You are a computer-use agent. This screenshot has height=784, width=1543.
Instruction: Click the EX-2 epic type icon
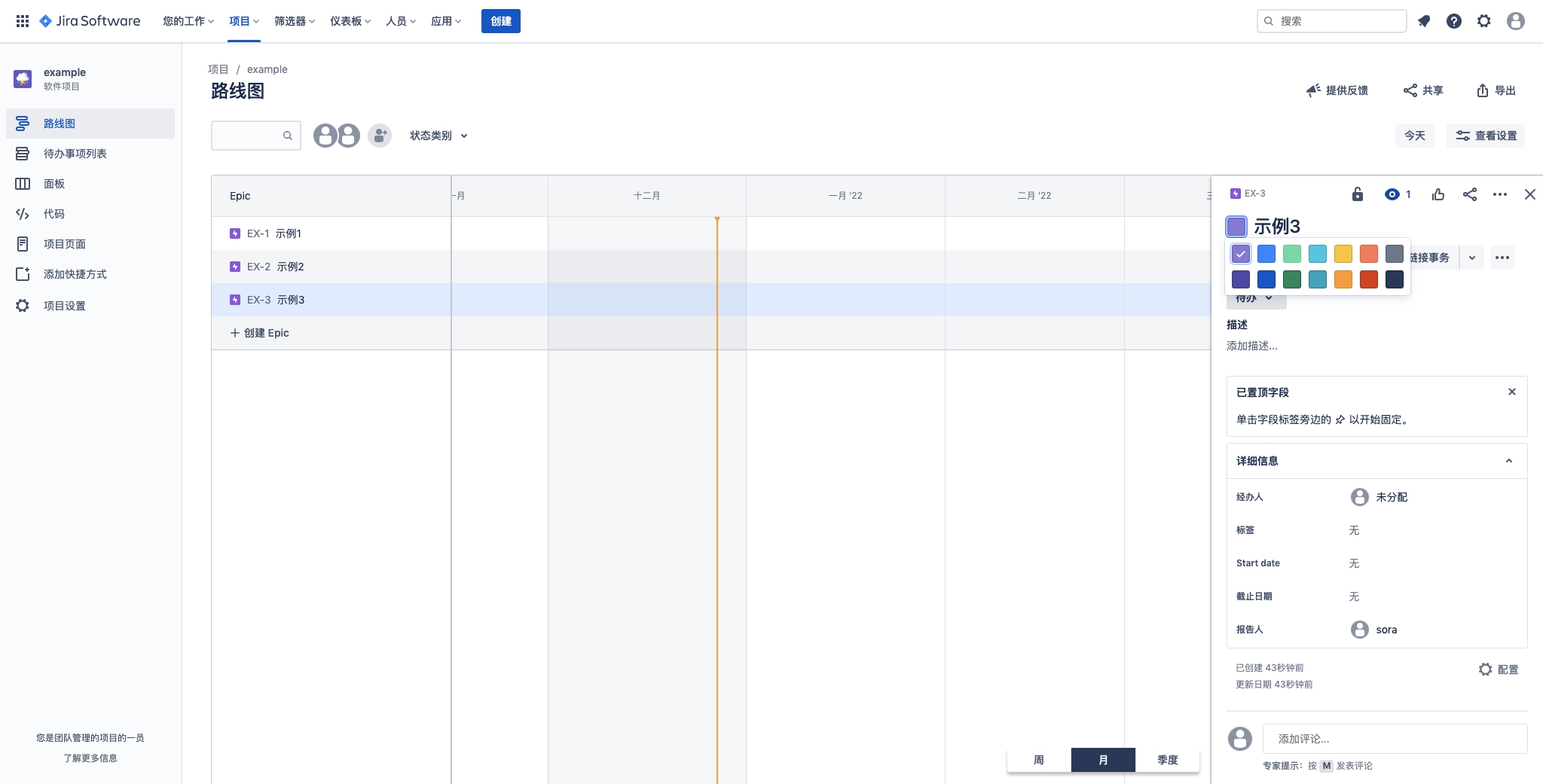tap(235, 267)
